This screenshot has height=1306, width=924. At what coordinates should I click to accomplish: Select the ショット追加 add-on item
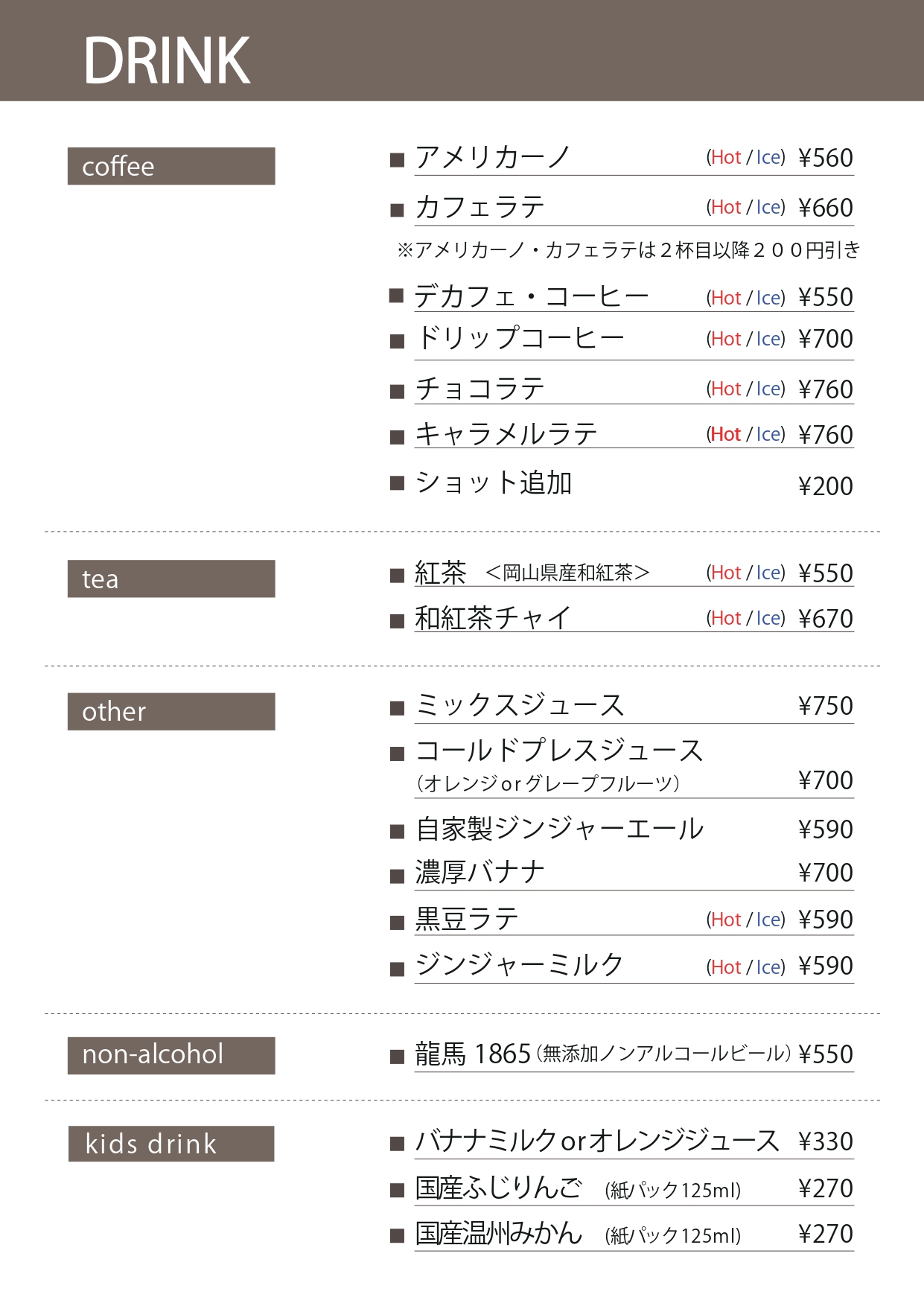[494, 482]
